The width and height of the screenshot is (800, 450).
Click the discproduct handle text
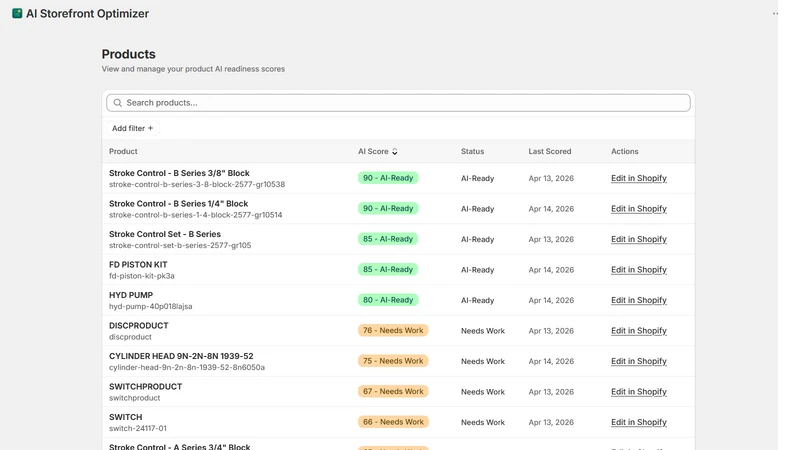click(x=130, y=337)
